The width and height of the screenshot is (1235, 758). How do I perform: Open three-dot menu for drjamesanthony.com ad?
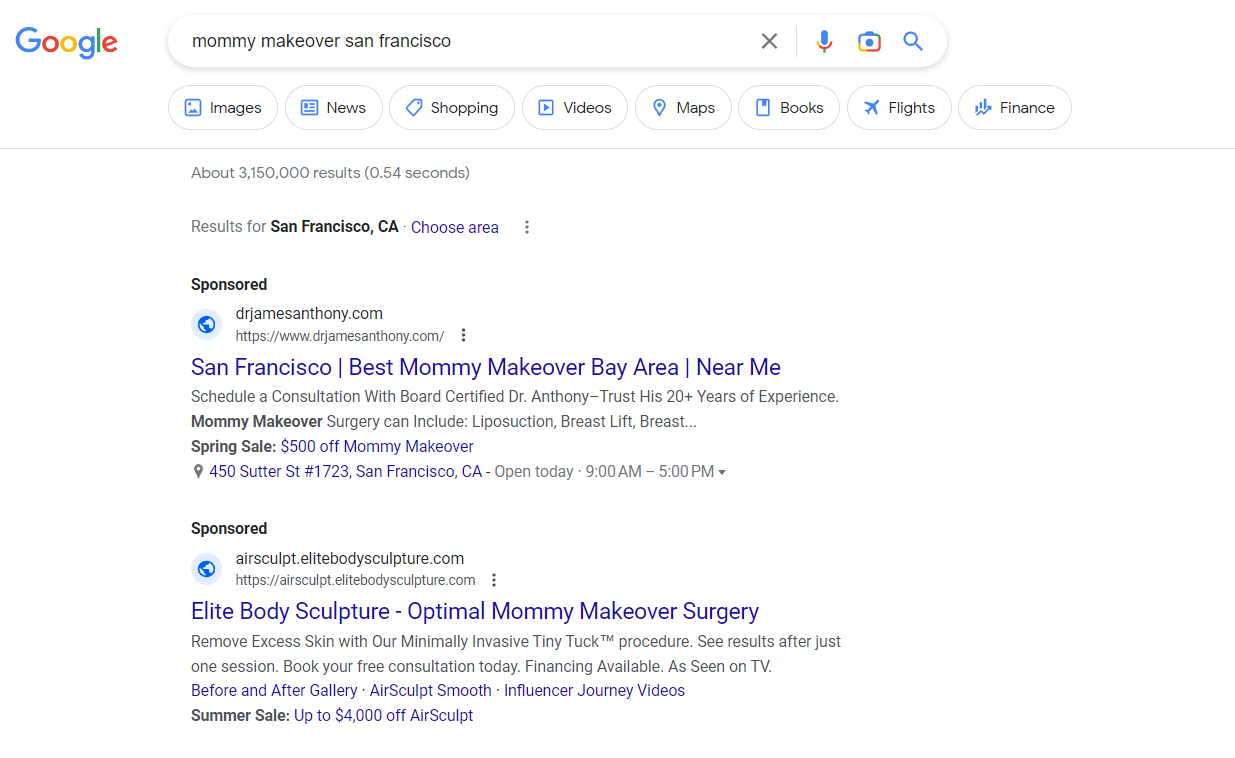[463, 335]
